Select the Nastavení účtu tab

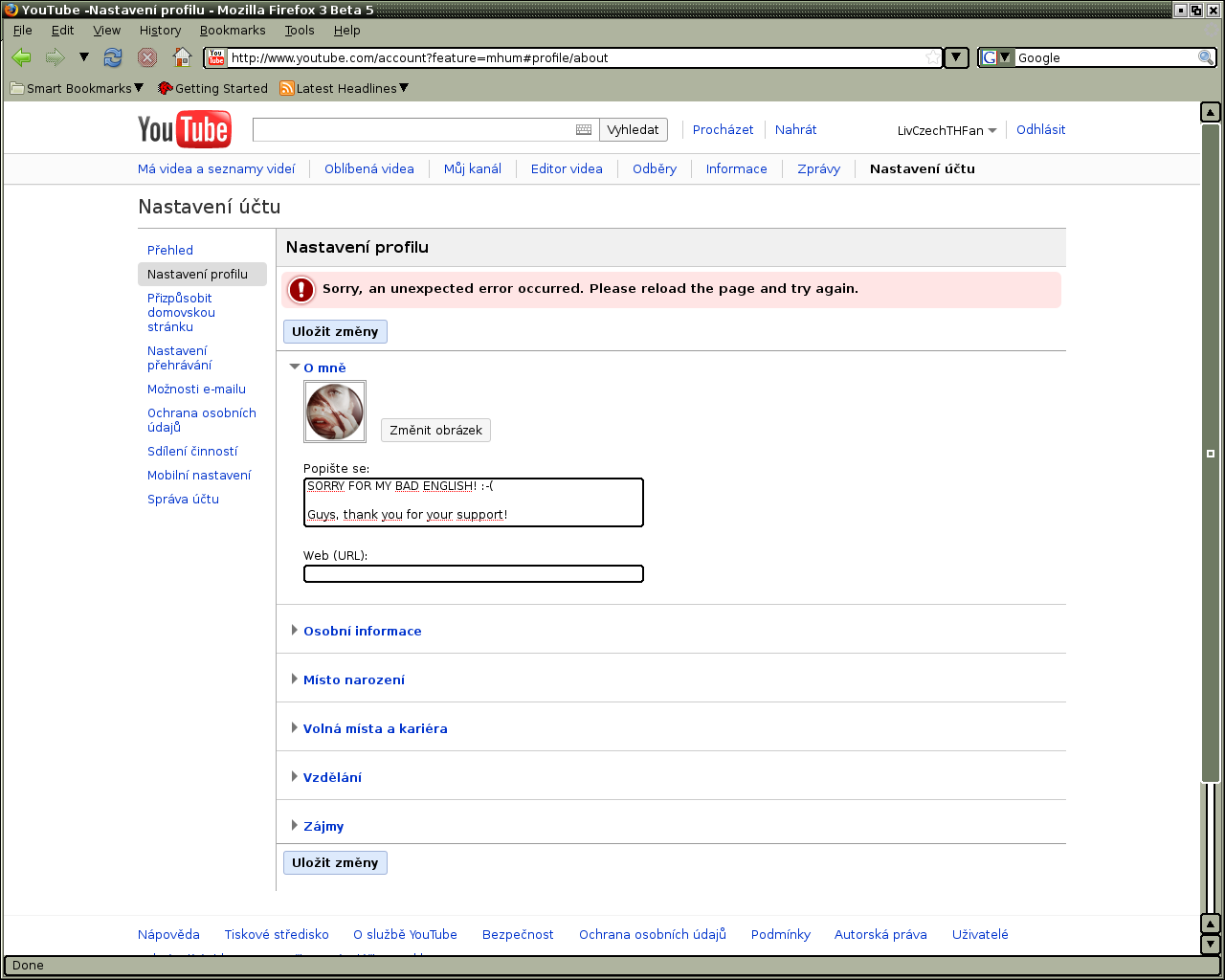[x=923, y=168]
